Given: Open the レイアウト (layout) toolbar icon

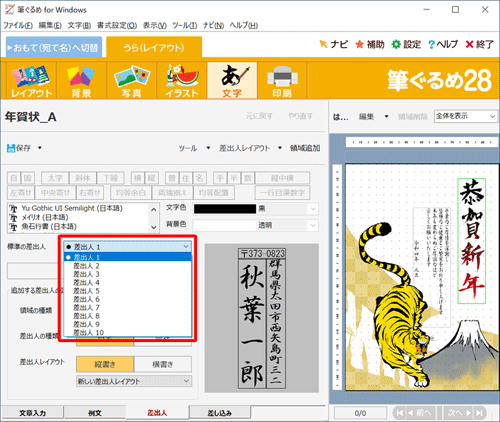Looking at the screenshot, I should [x=31, y=81].
